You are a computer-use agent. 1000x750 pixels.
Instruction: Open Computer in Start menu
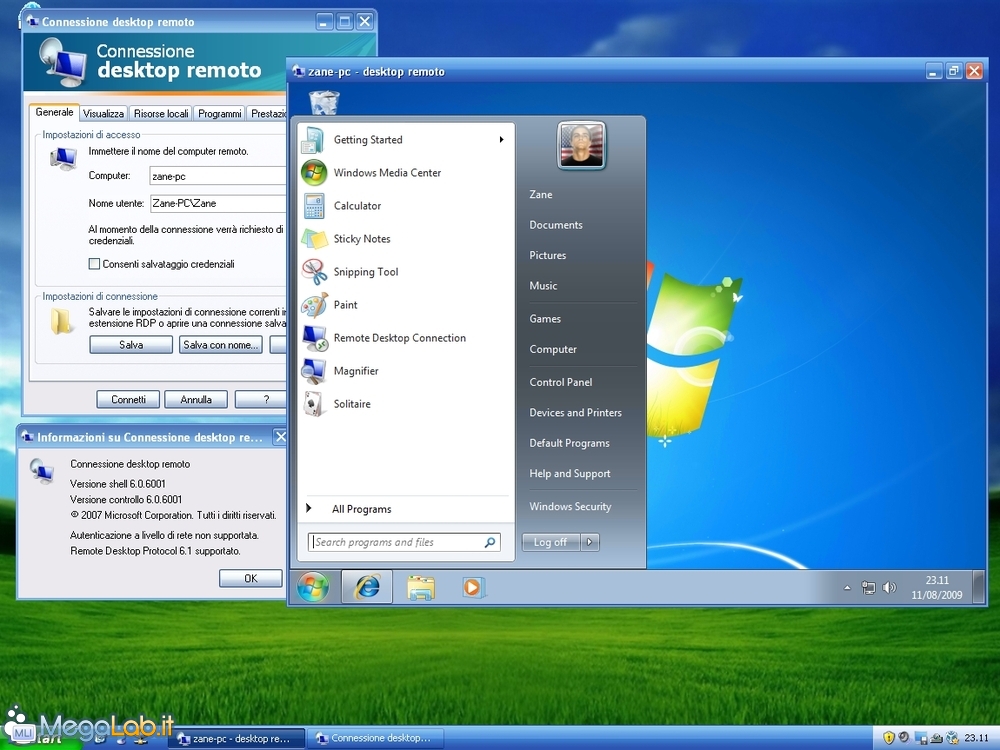coord(552,349)
